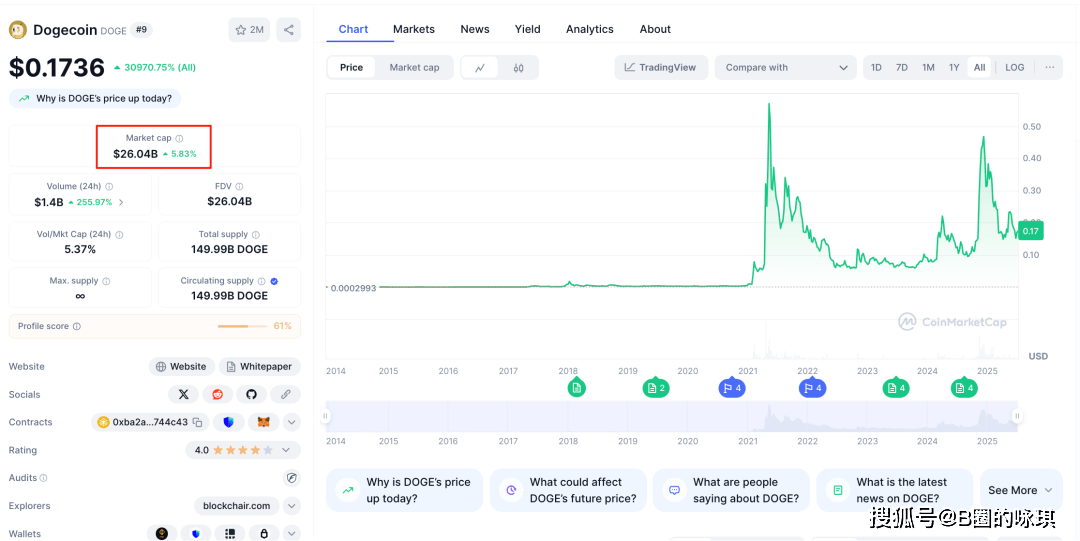Click the verified circulating supply badge
The height and width of the screenshot is (541, 1080).
[274, 281]
